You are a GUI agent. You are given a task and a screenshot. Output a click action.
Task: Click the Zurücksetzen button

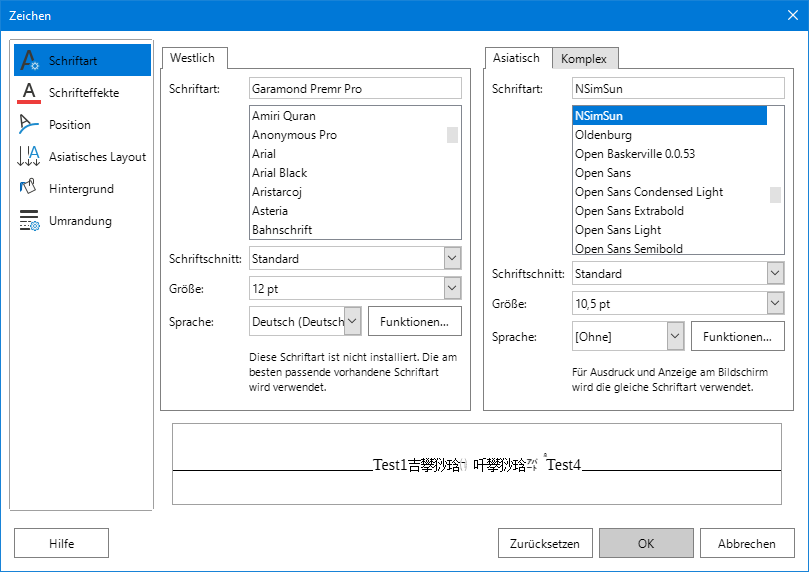(544, 544)
